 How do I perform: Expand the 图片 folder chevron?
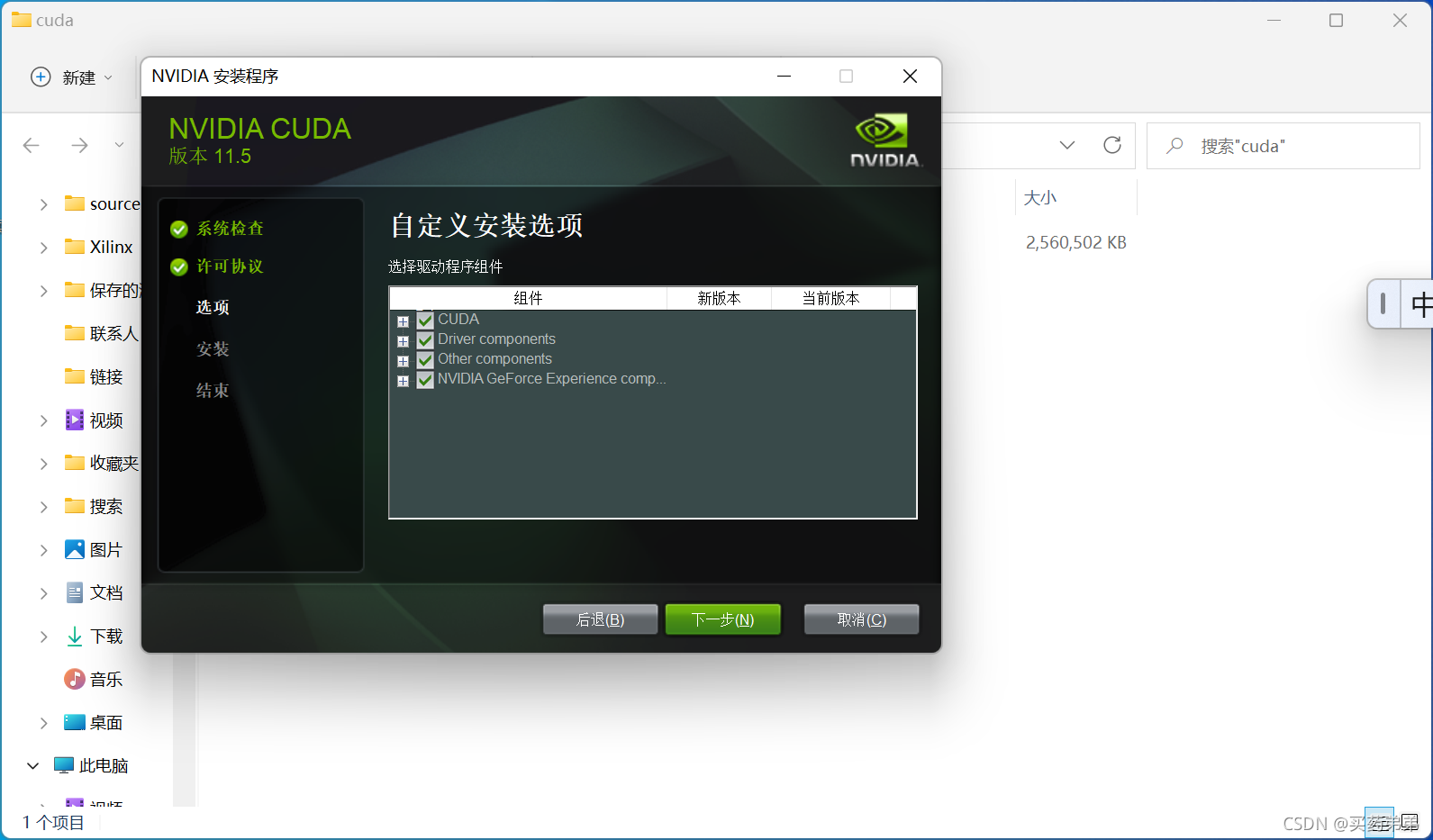[x=43, y=549]
